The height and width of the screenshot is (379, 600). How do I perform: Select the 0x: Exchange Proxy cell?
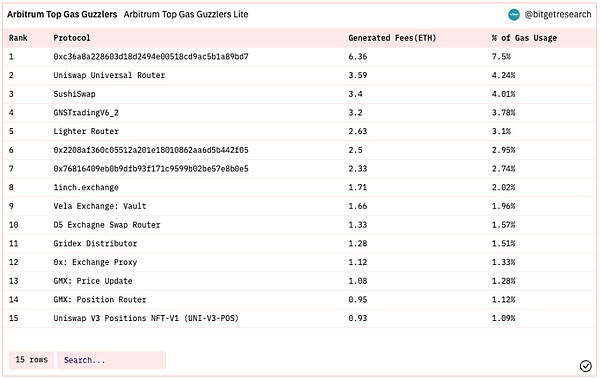coord(95,262)
